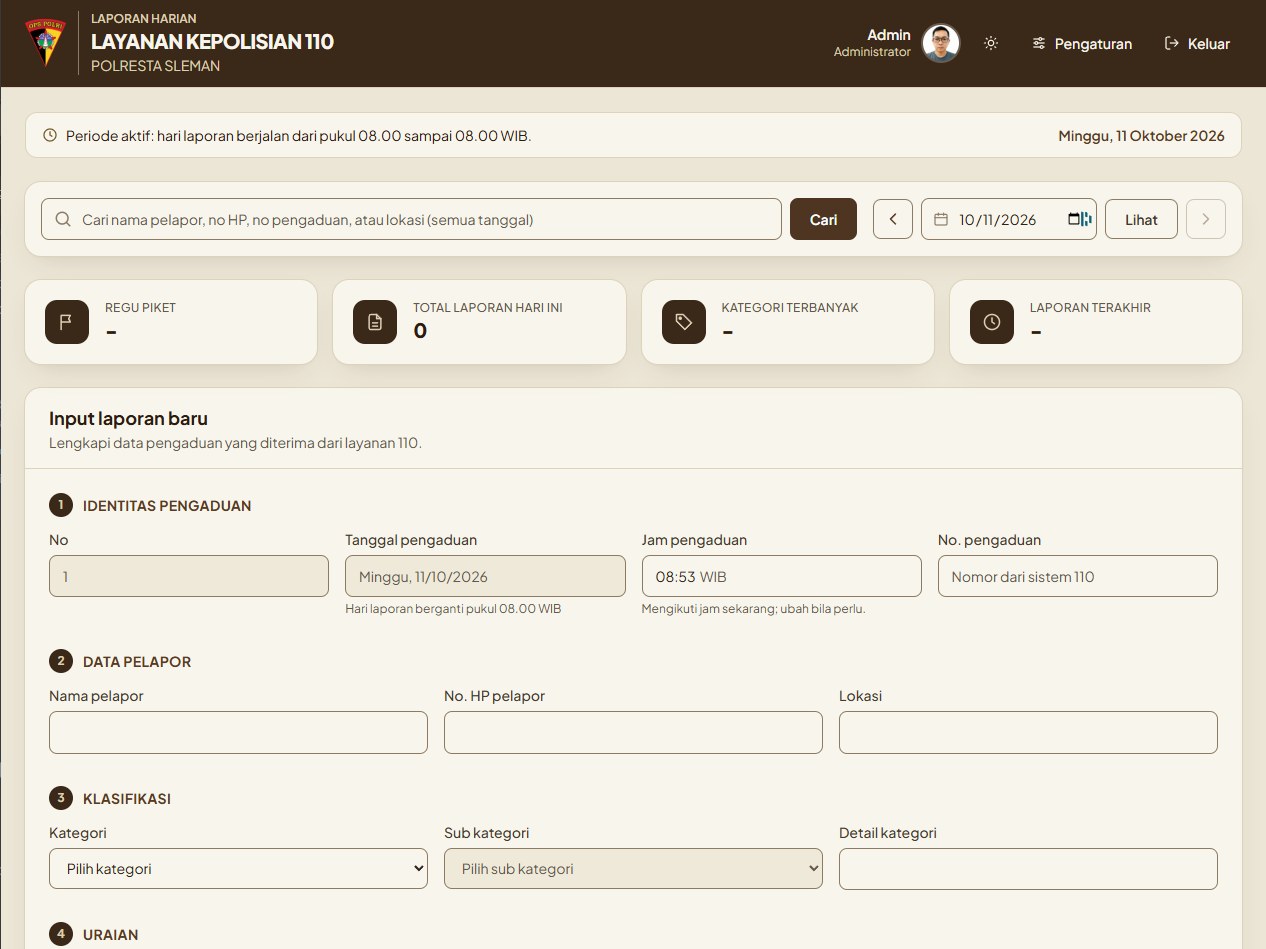1266x949 pixels.
Task: Click the teal bars icon in the date field
Action: pyautogui.click(x=1086, y=219)
